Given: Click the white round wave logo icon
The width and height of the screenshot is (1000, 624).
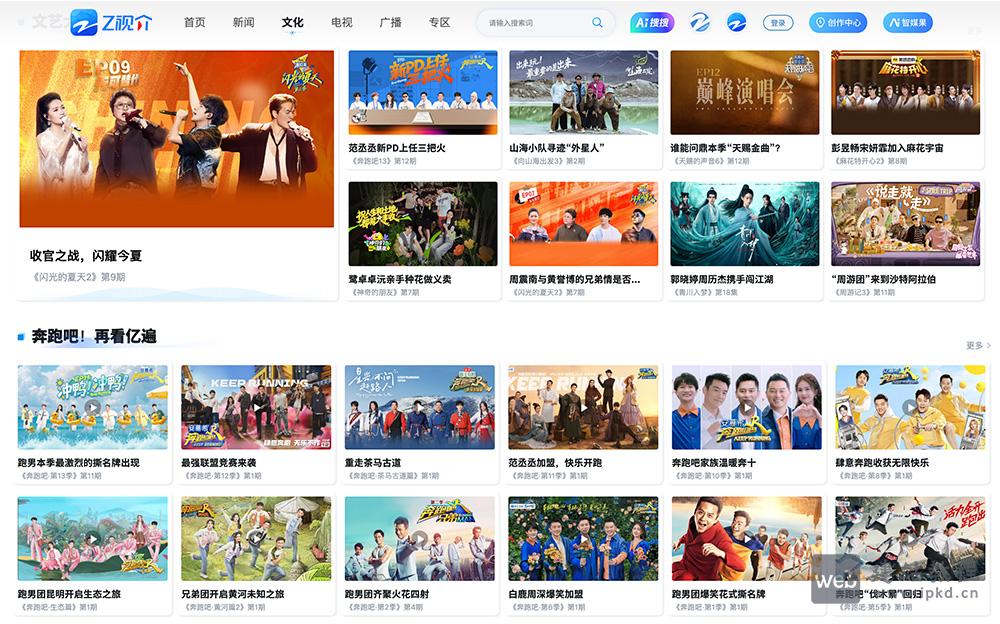Looking at the screenshot, I should click(700, 22).
